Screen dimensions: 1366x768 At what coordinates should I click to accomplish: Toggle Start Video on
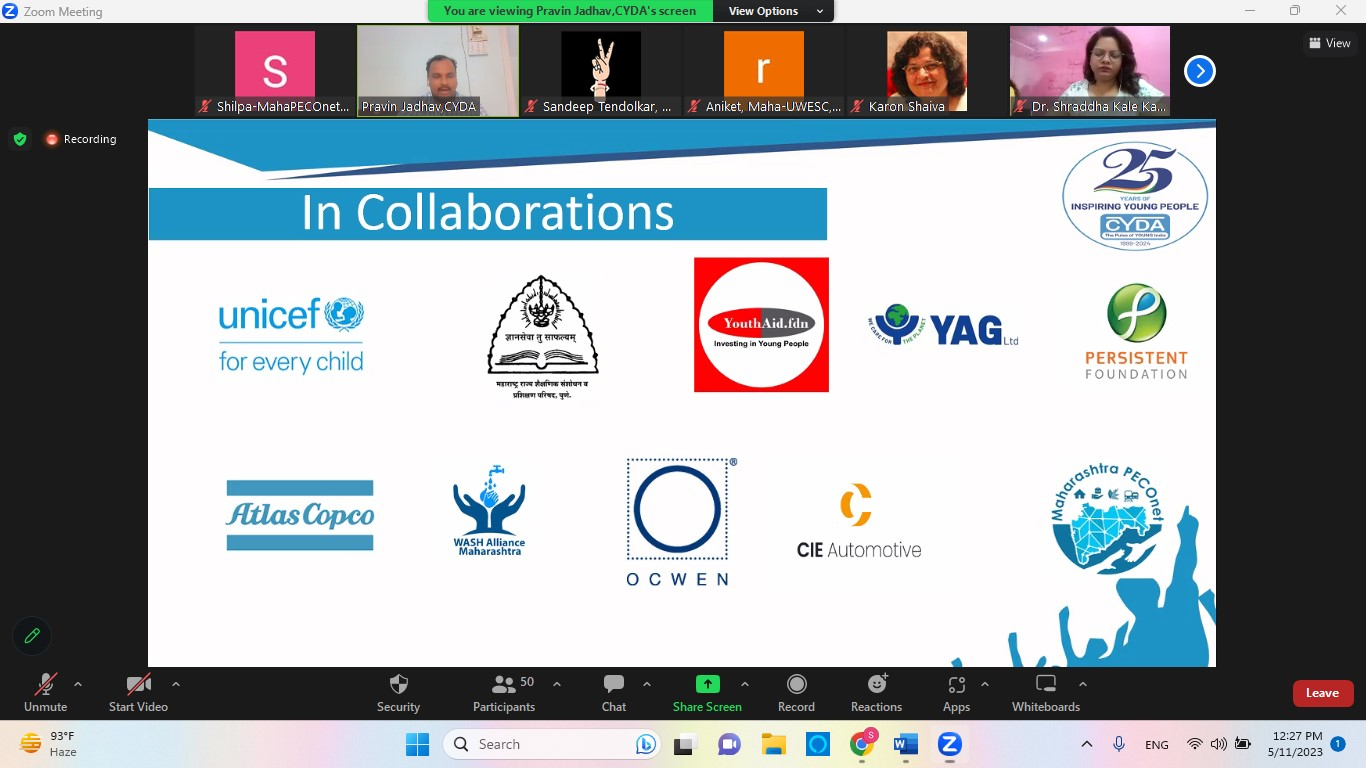tap(138, 685)
